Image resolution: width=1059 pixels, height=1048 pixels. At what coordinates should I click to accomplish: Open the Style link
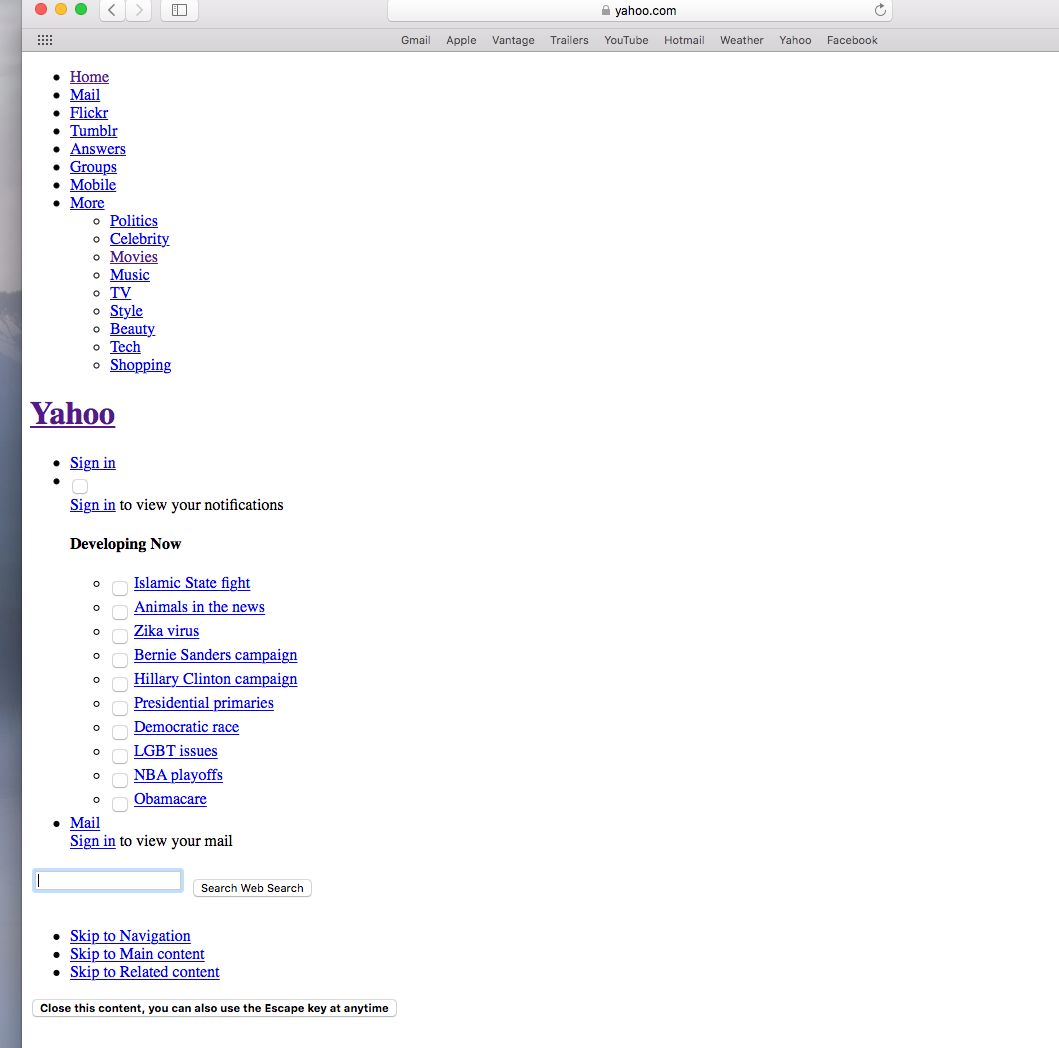coord(126,311)
